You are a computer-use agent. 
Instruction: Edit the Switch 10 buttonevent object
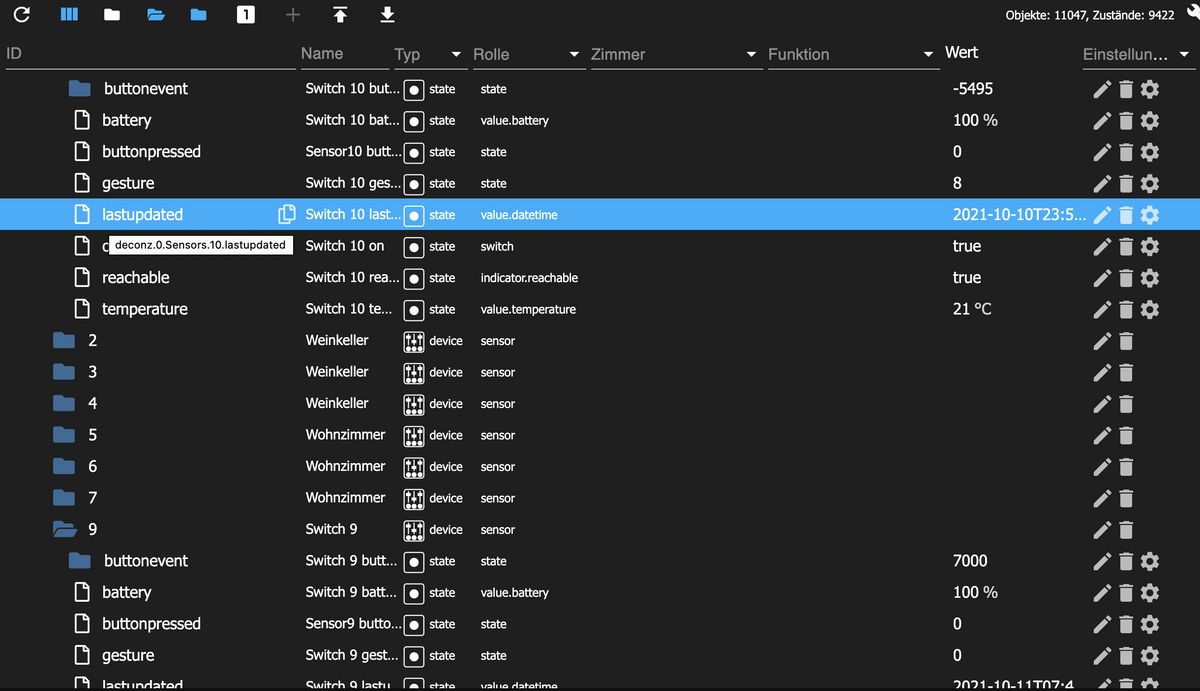point(1102,89)
